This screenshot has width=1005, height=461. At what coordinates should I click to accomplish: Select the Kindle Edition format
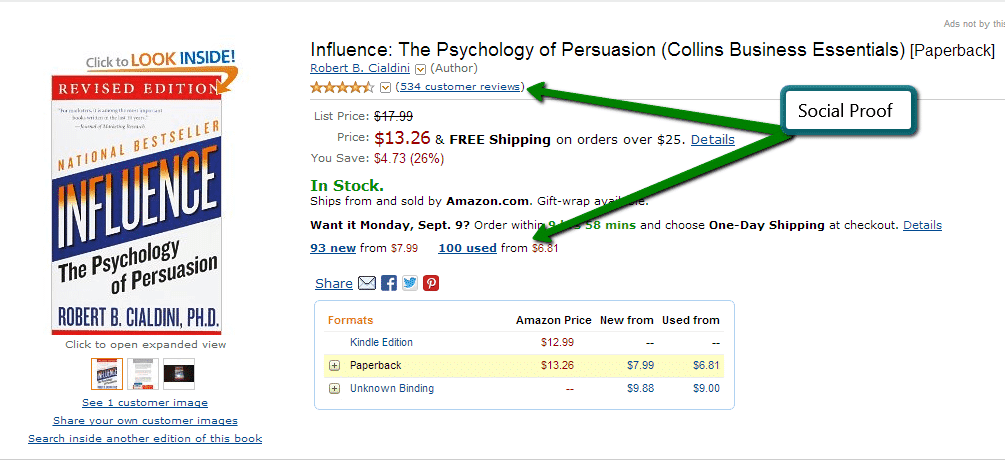click(x=381, y=342)
